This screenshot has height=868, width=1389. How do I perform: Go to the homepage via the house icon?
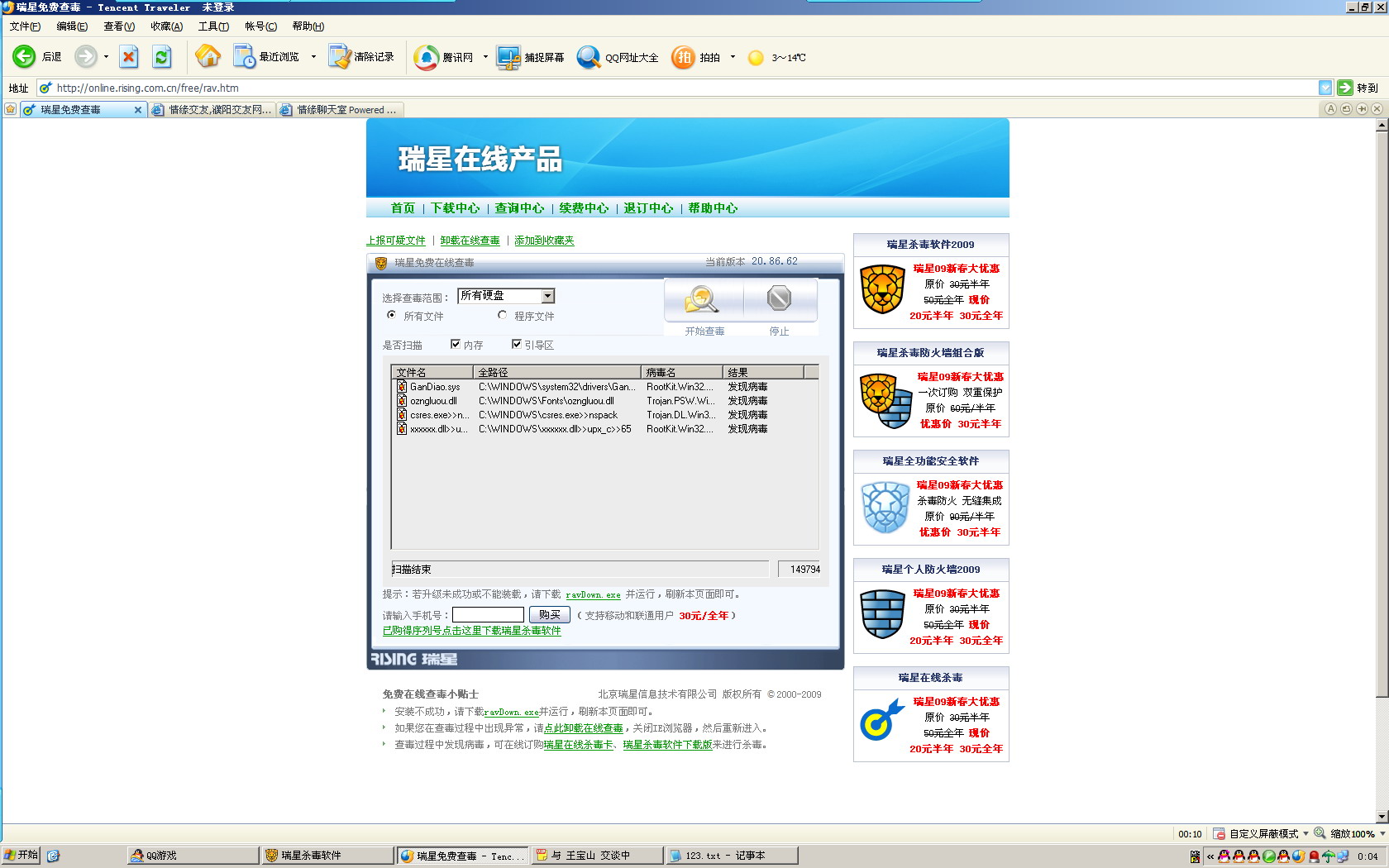pos(208,56)
